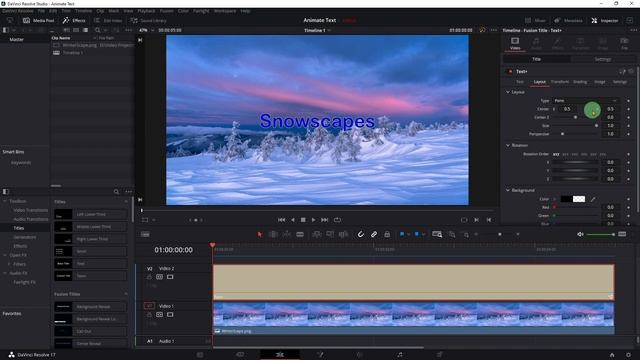Mute audio with the speaker icon
This screenshot has width=640, height=360.
click(580, 234)
